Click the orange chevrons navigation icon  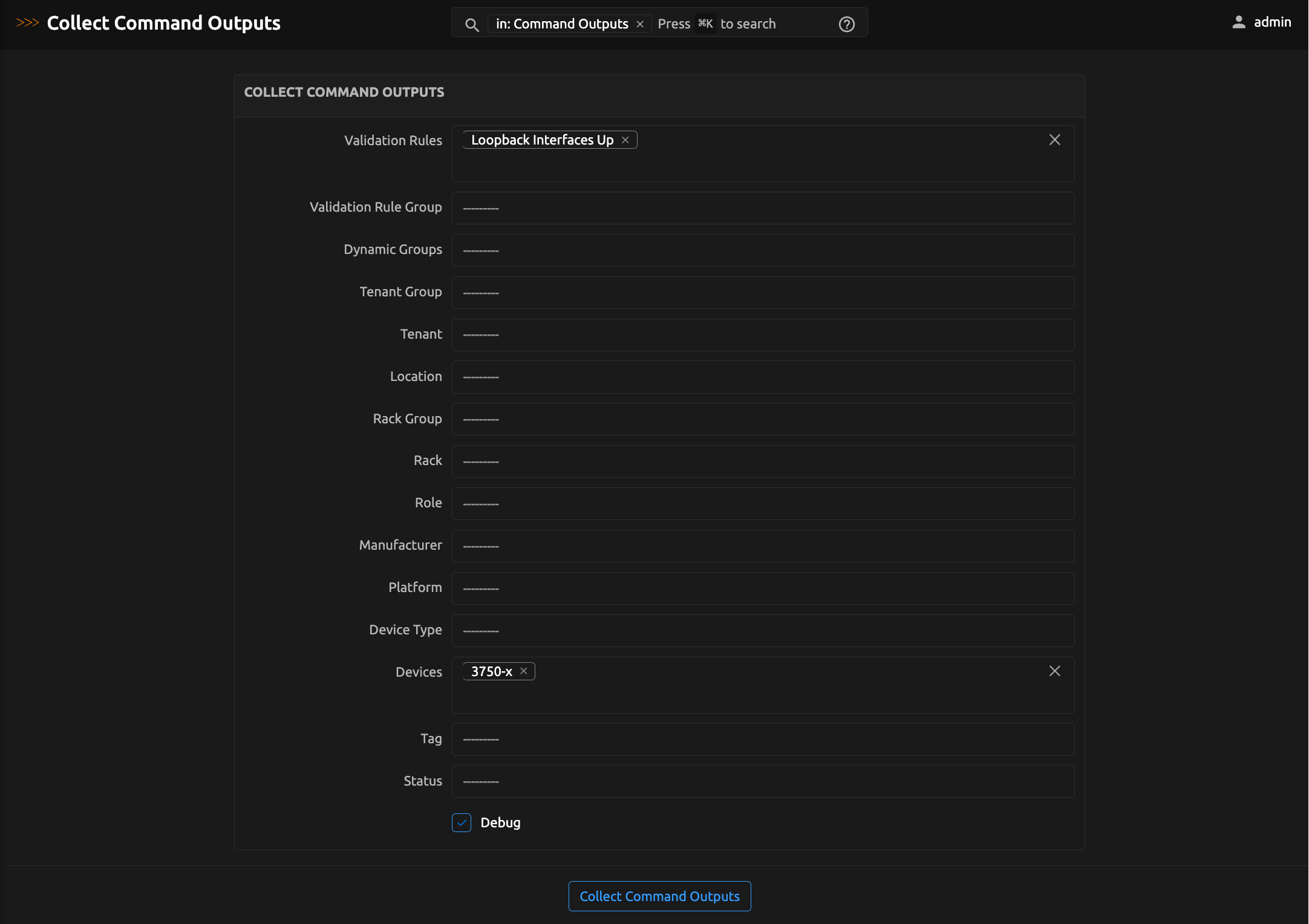point(27,23)
